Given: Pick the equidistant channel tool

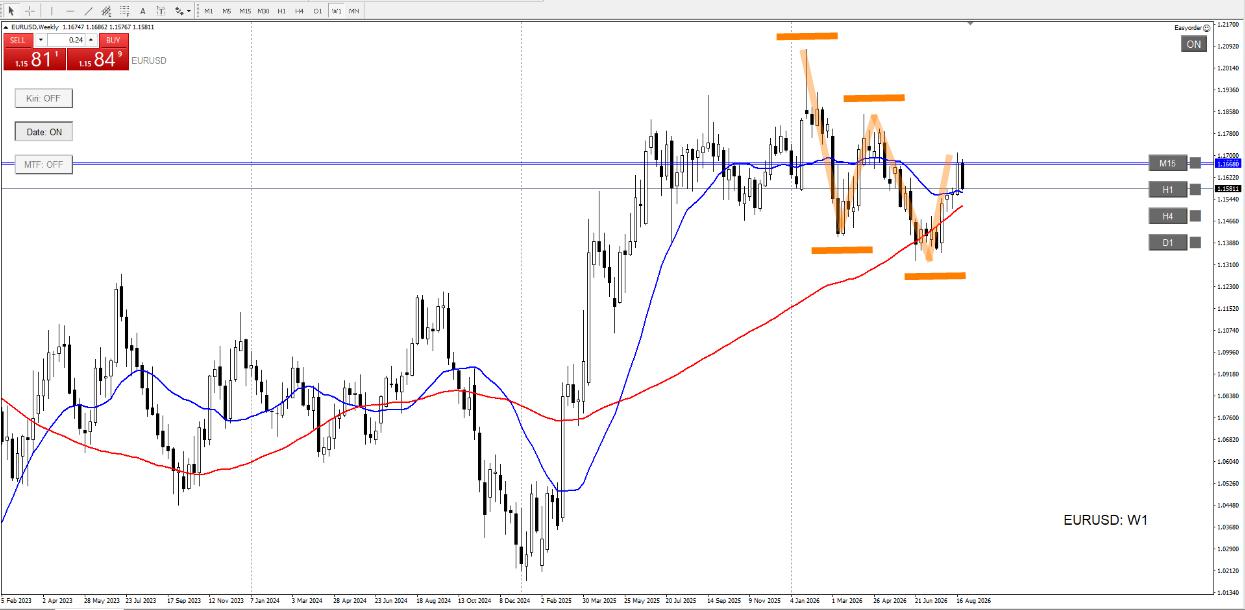Looking at the screenshot, I should pos(106,11).
